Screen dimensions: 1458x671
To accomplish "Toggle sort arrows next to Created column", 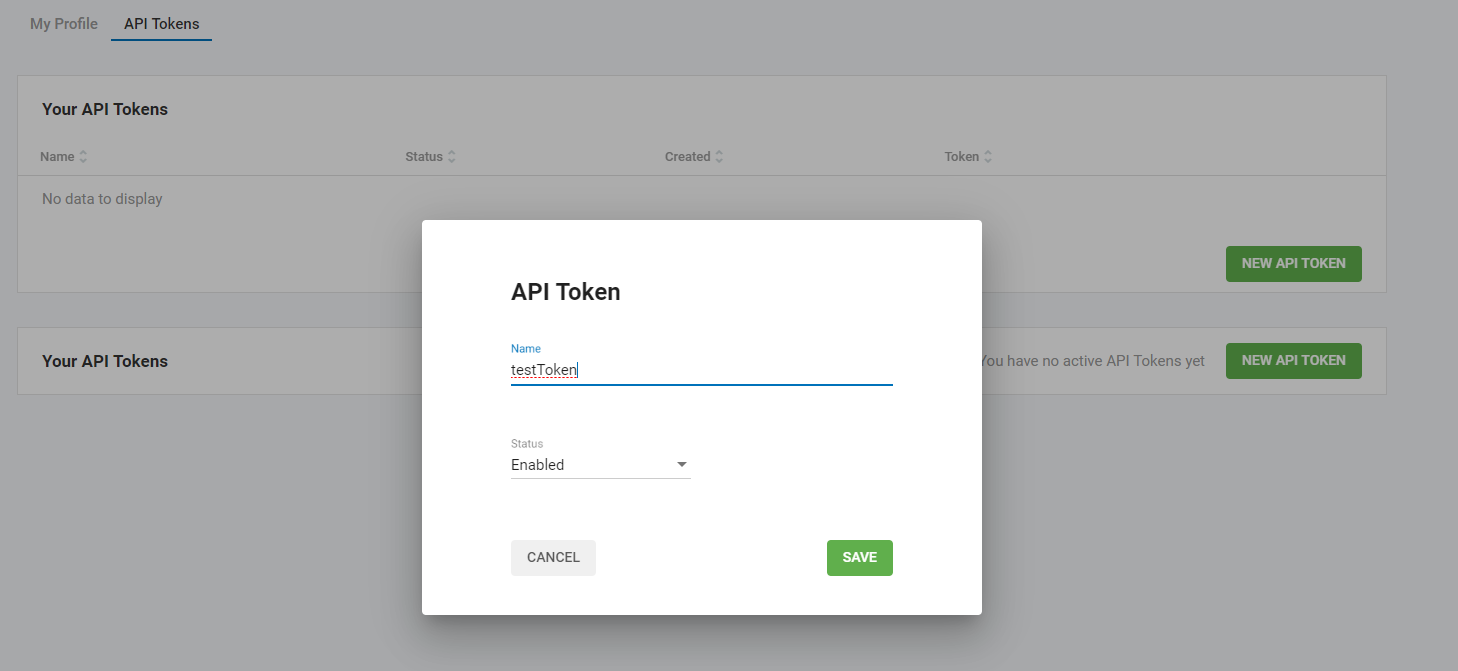I will pos(719,157).
